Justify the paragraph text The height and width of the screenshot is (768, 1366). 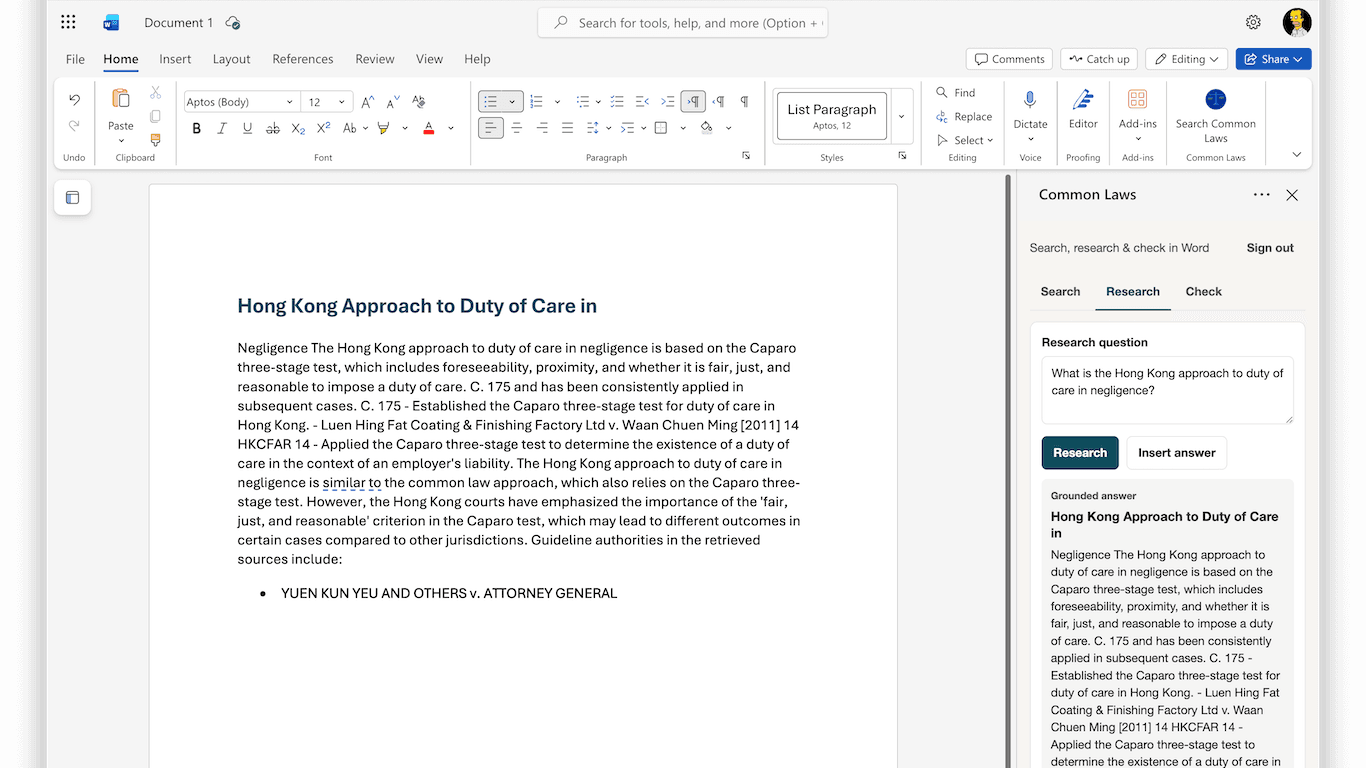coord(567,128)
